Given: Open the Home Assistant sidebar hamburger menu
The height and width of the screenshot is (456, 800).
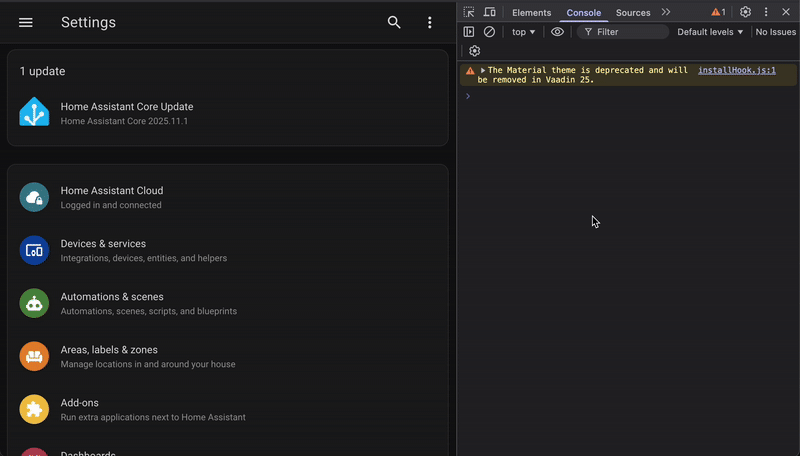Looking at the screenshot, I should pyautogui.click(x=26, y=22).
